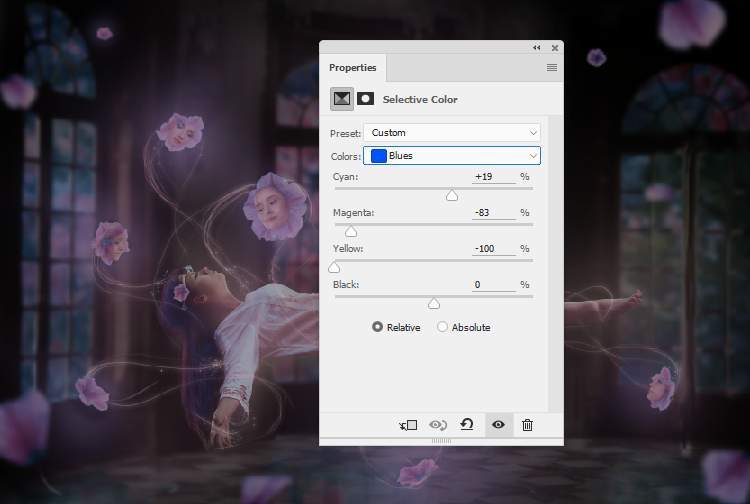Click the view previous state icon
This screenshot has width=750, height=504.
pyautogui.click(x=438, y=425)
